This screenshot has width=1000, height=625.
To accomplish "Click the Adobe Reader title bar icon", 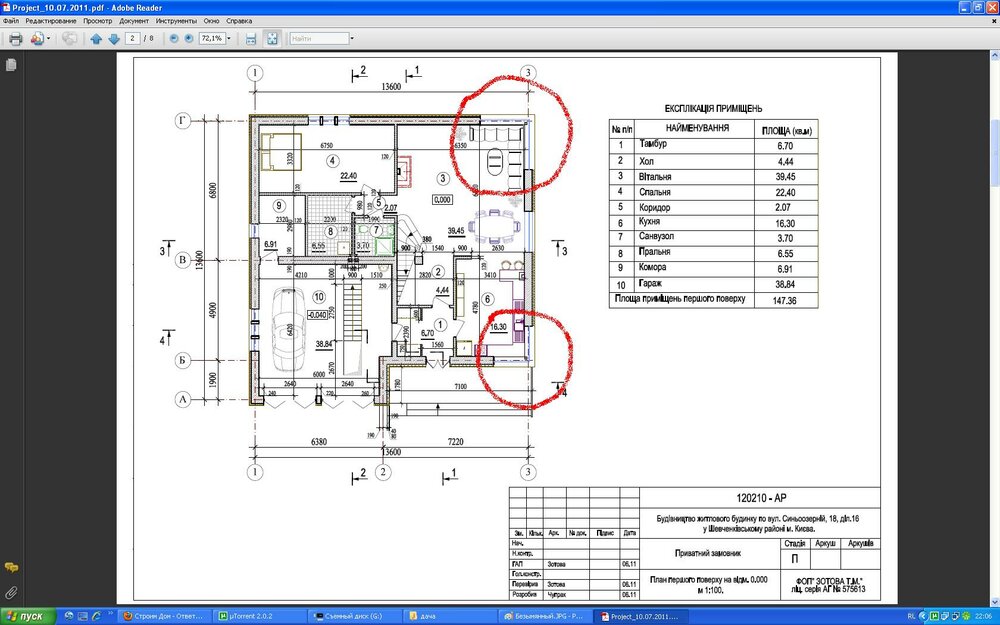I will pos(6,8).
